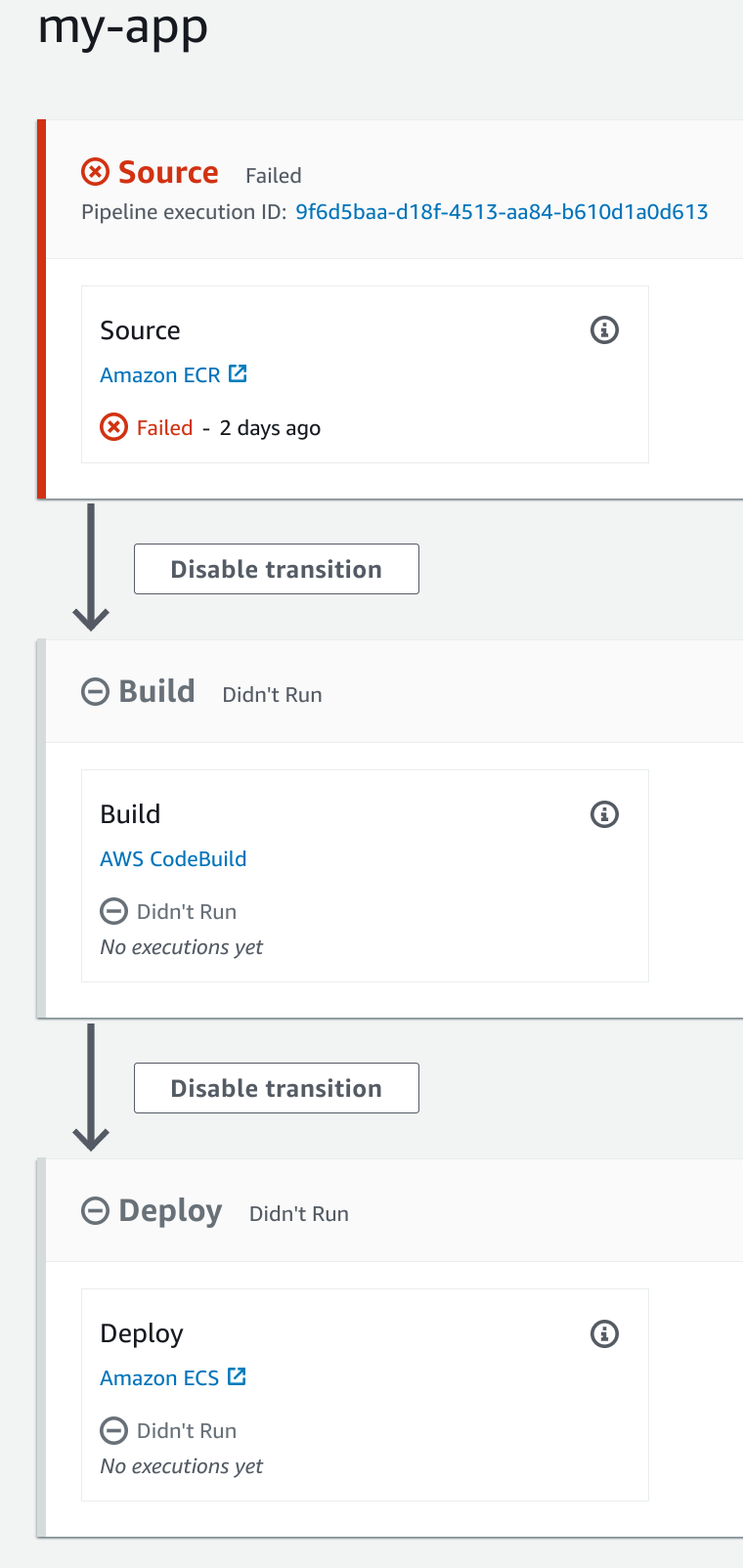The image size is (743, 1568).
Task: Click the arrow between Source and Build stages
Action: pos(91,569)
